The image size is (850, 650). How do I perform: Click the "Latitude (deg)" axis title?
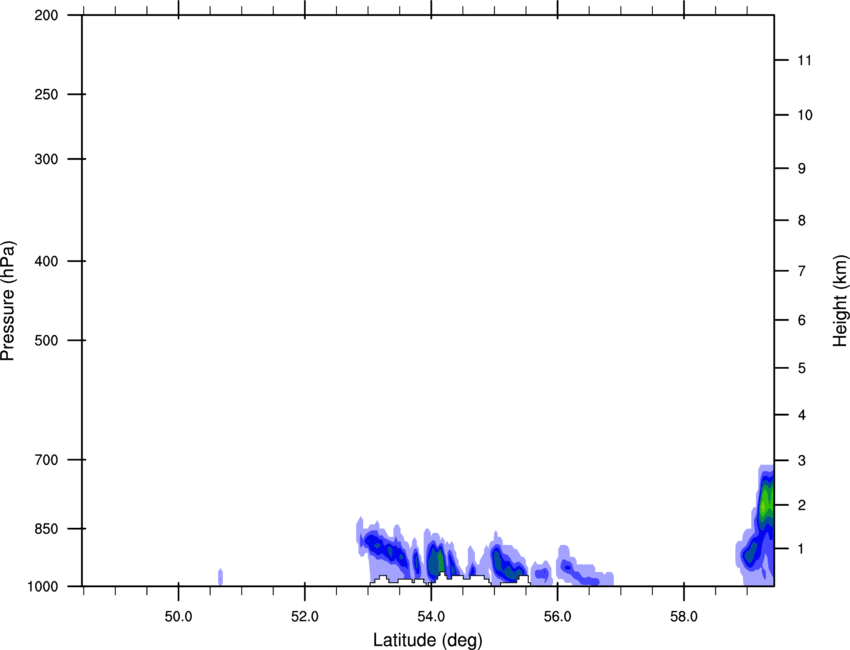pos(427,638)
